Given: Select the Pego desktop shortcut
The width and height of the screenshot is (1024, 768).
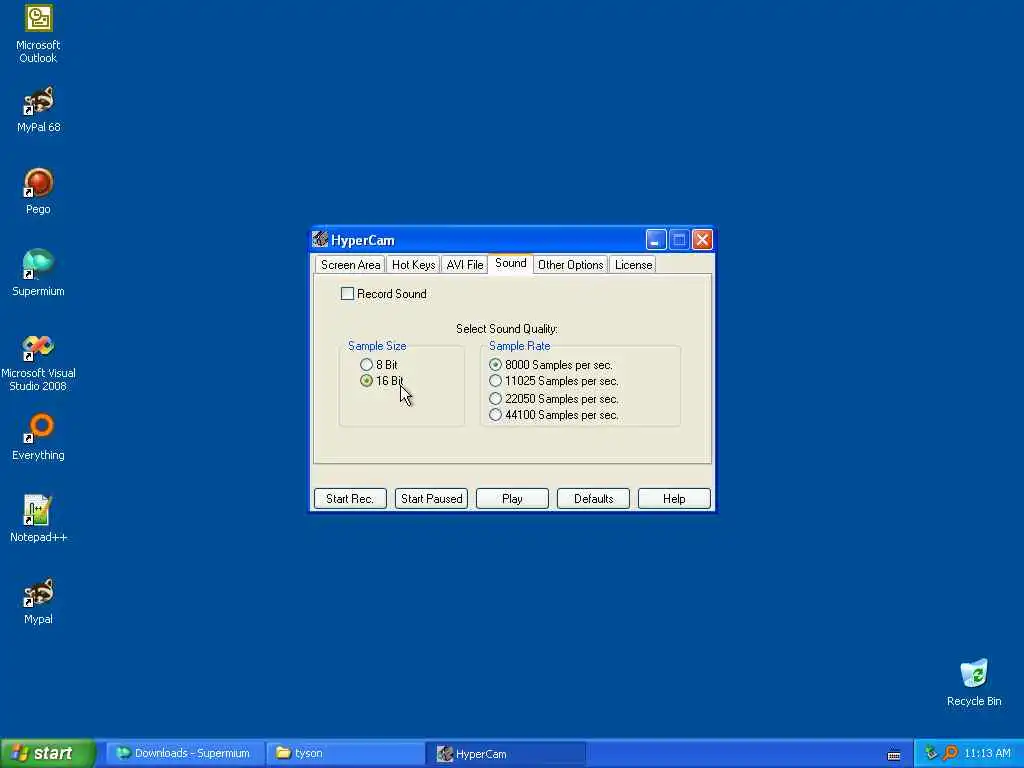Looking at the screenshot, I should click(x=38, y=191).
